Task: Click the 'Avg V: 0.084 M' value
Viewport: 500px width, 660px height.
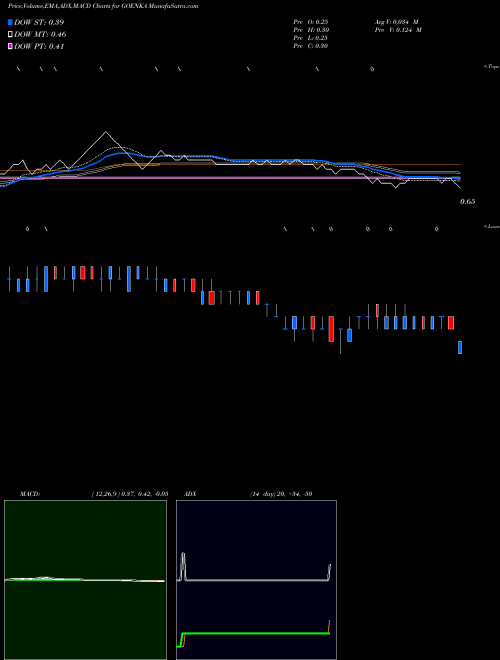Action: [x=397, y=22]
